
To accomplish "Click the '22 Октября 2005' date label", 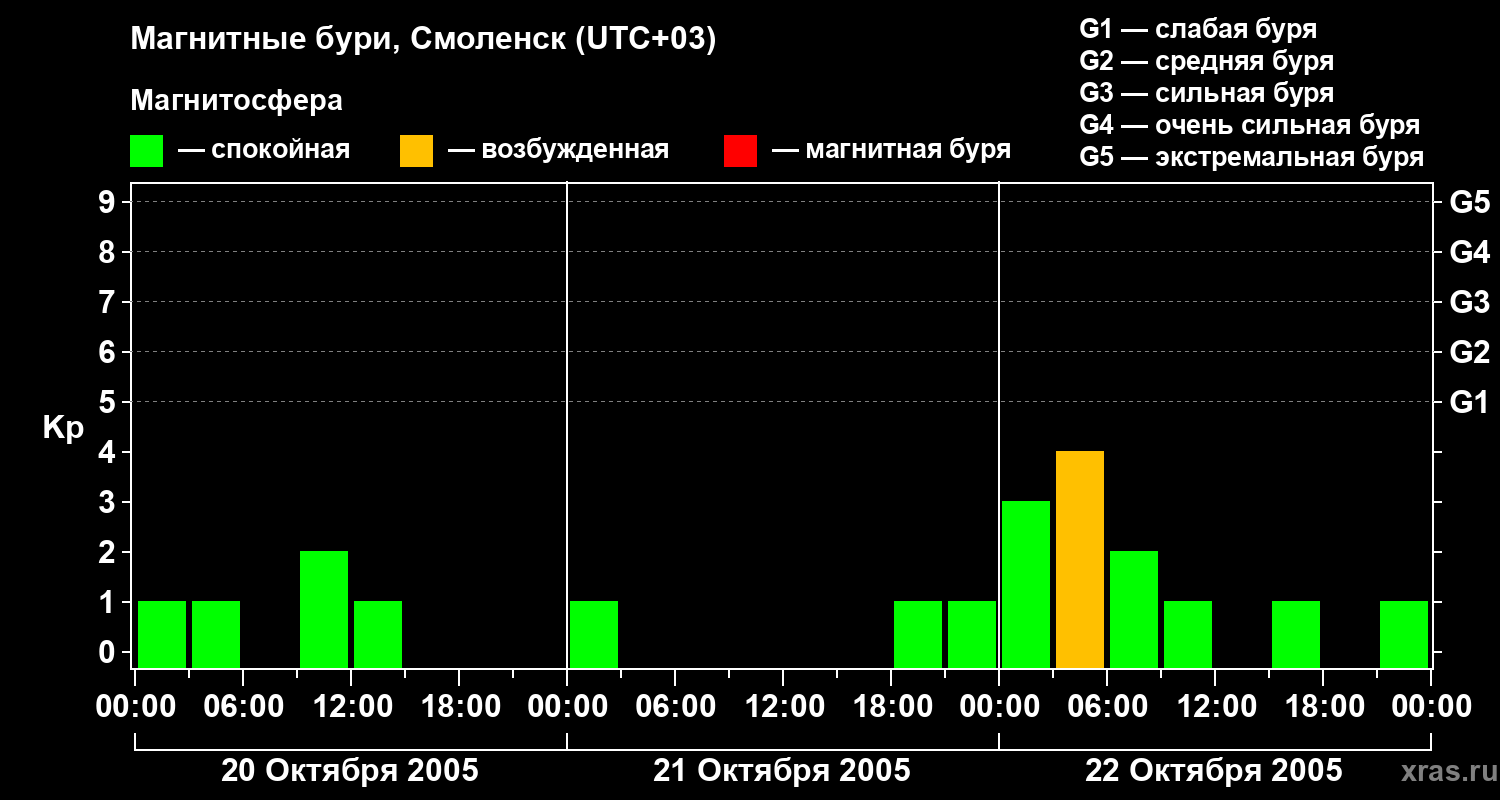I will click(x=1214, y=771).
